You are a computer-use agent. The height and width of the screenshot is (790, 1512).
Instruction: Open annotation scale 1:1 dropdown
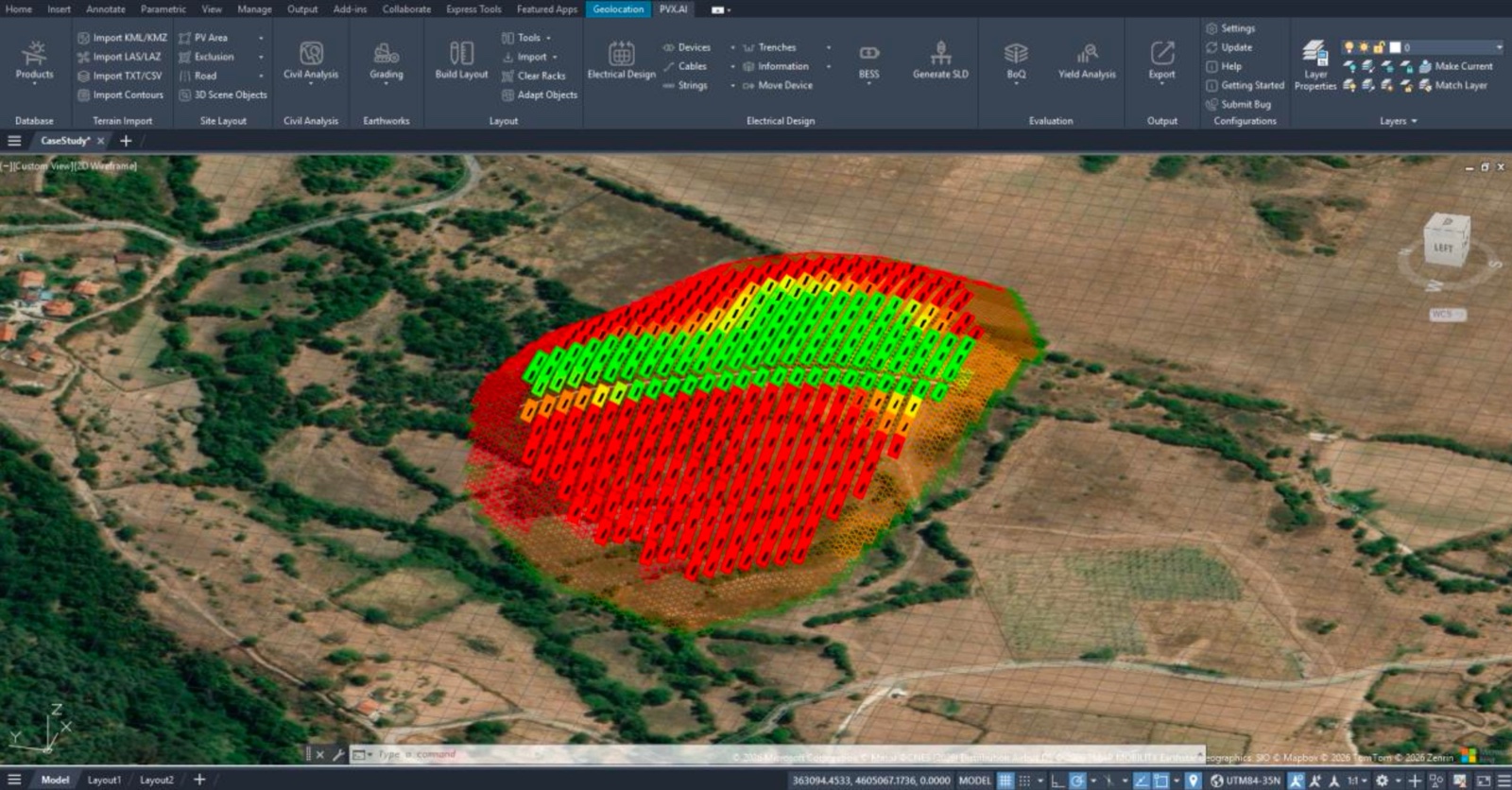1356,781
